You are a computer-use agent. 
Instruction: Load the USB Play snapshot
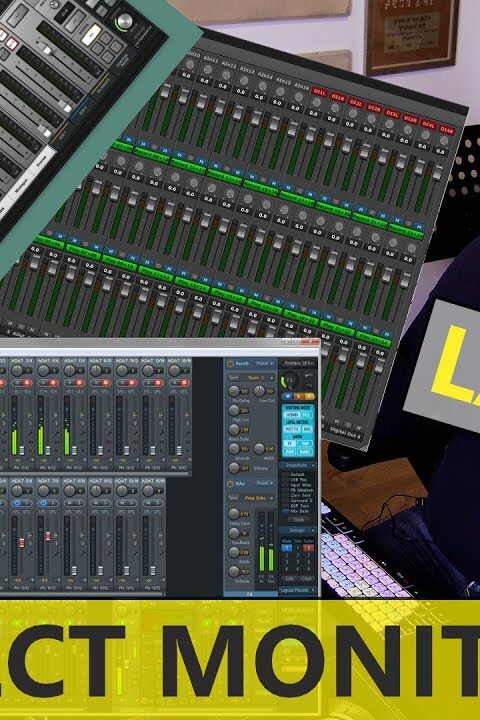click(x=298, y=480)
